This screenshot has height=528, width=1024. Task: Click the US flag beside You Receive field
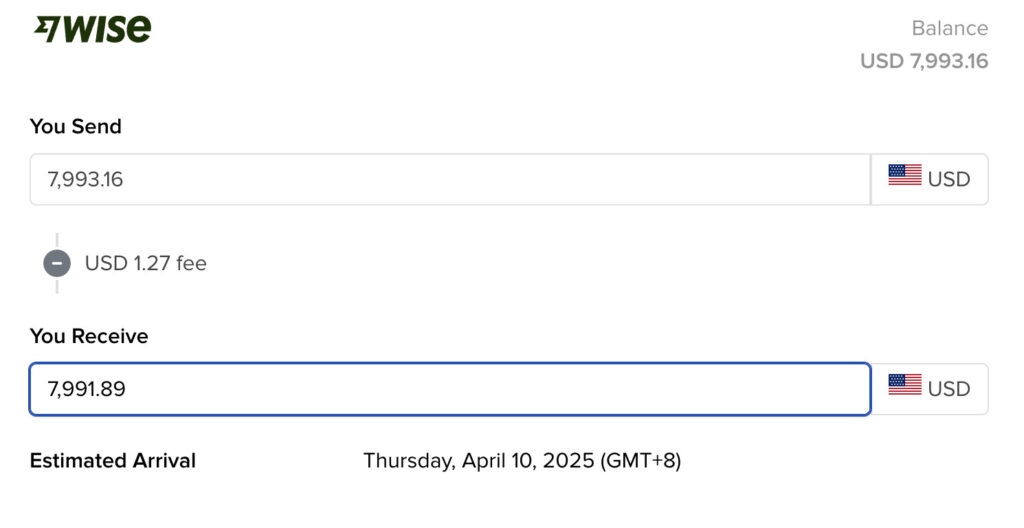pos(904,385)
